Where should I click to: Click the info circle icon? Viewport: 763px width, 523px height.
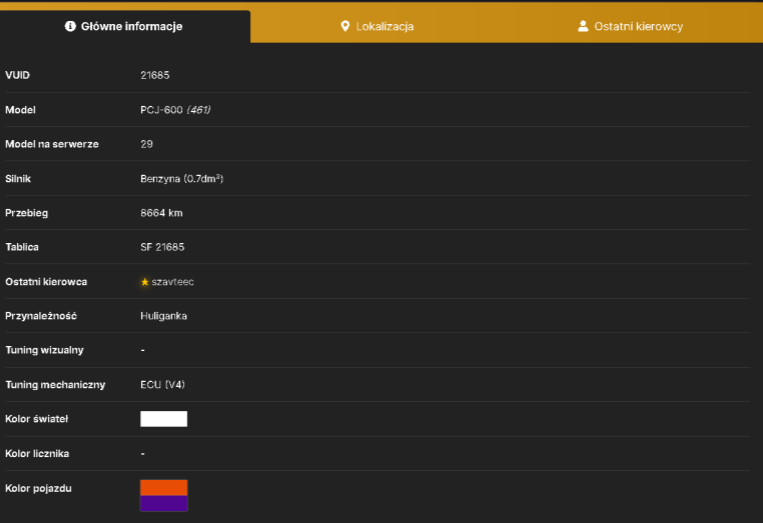point(70,26)
